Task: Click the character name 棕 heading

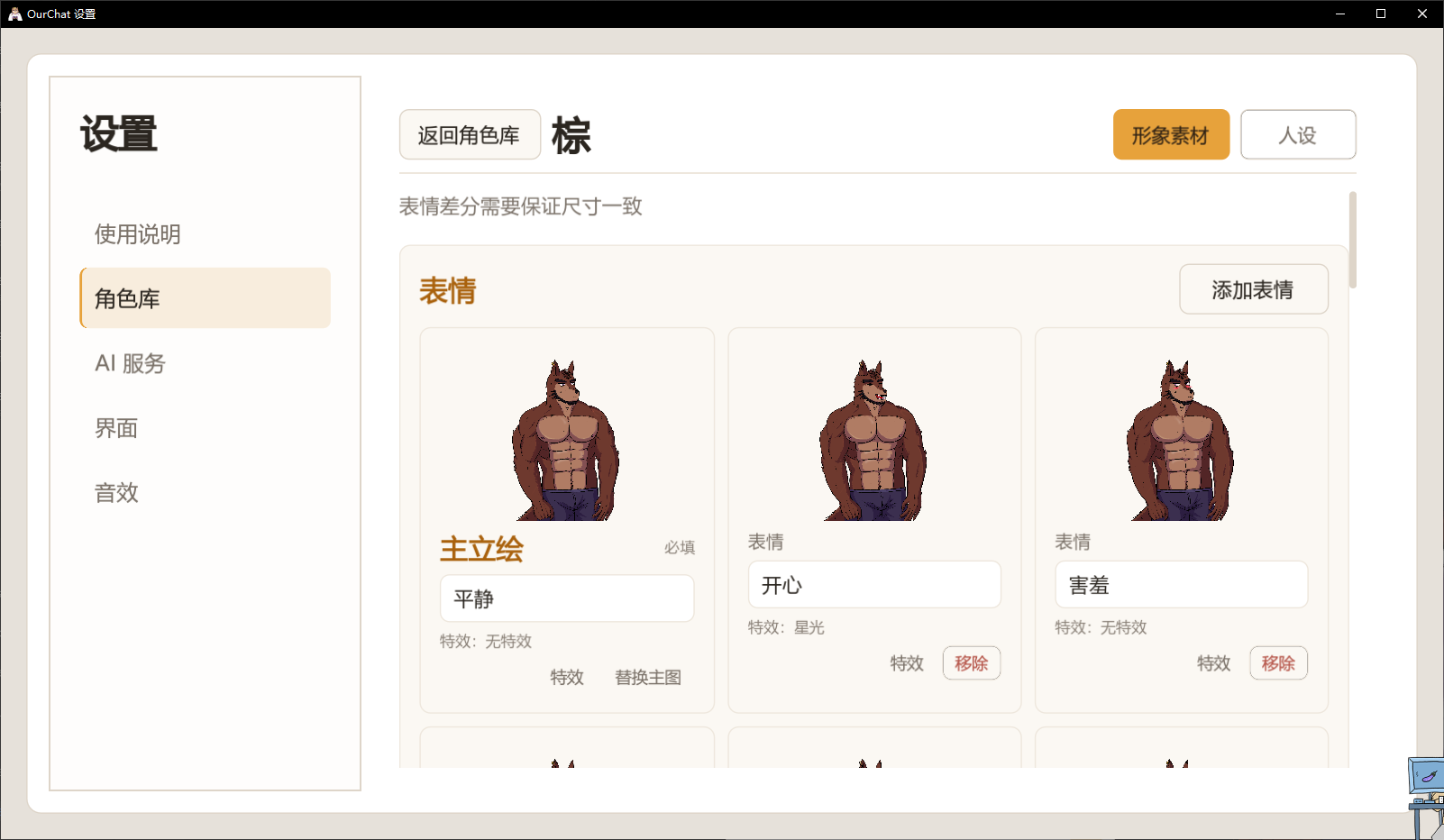Action: pos(571,135)
